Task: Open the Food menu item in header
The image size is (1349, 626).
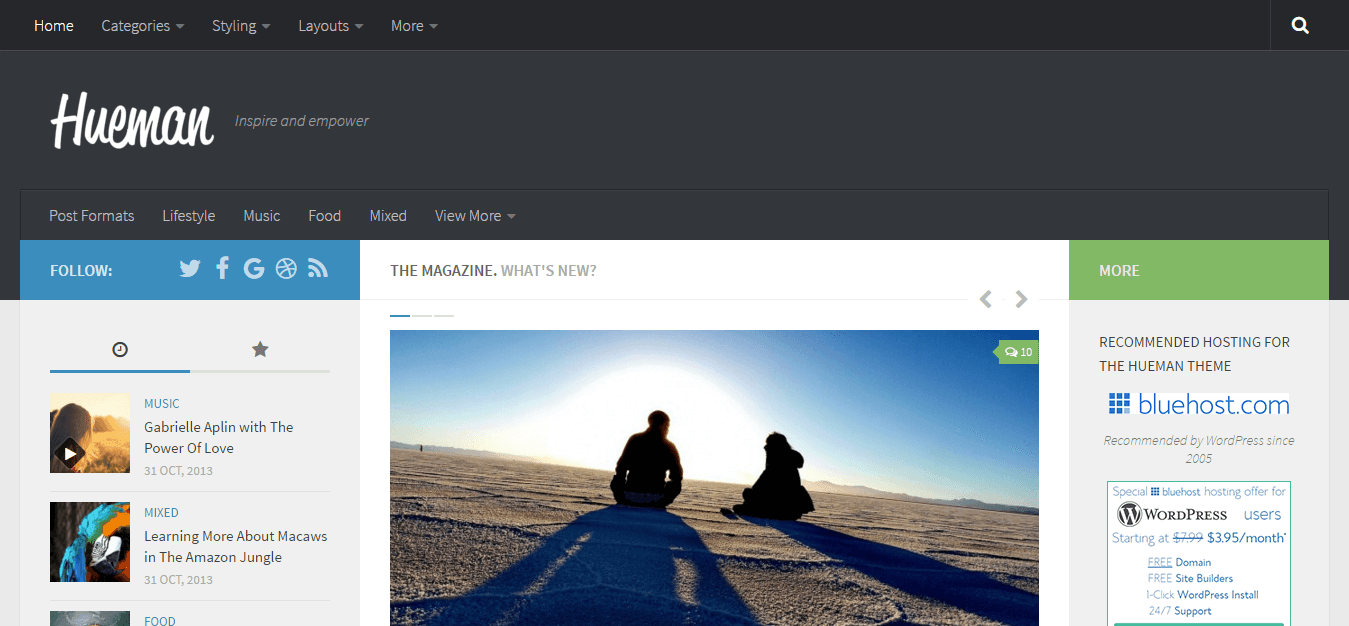Action: point(325,216)
